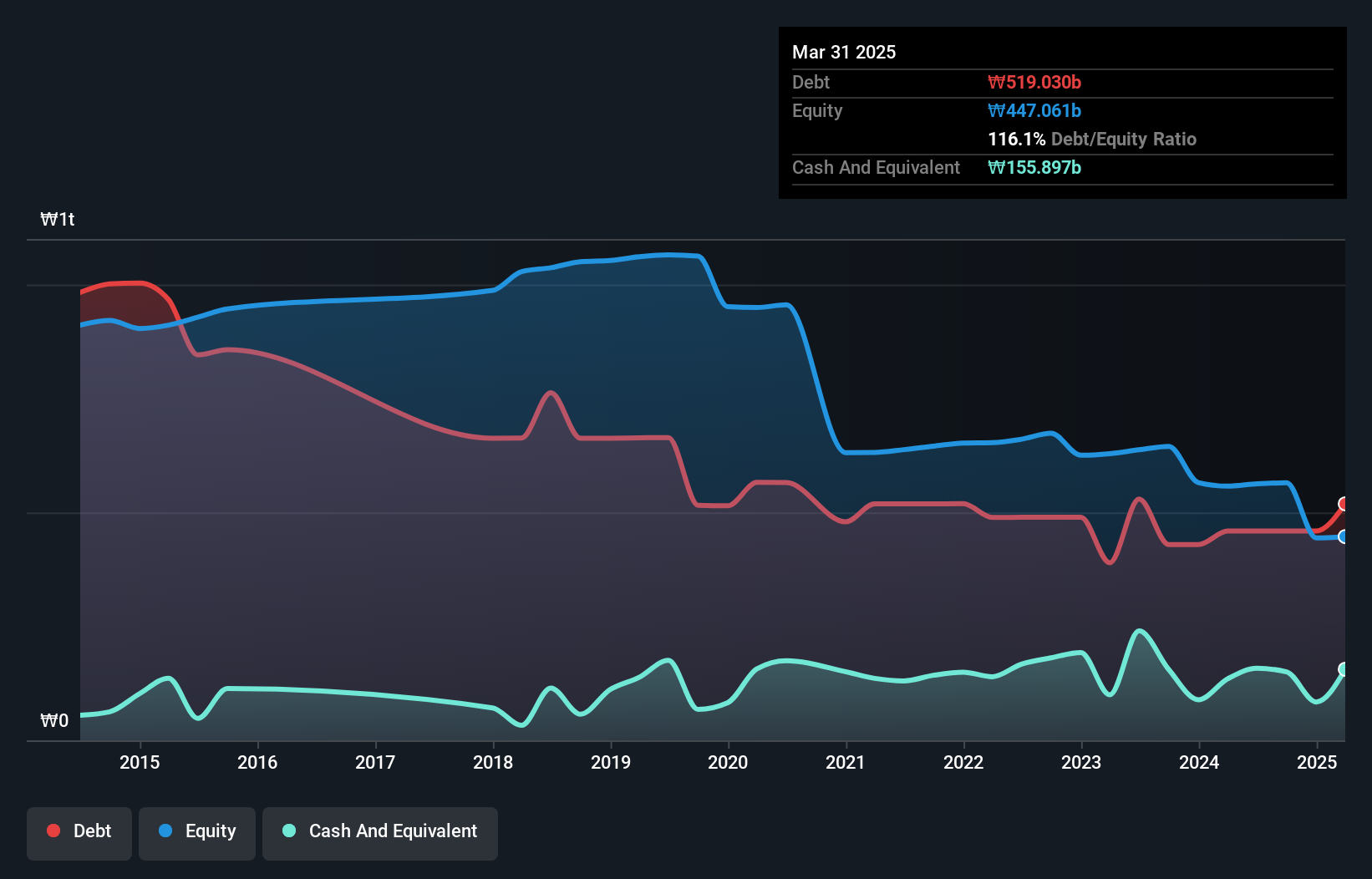Click the red Debt legend dot
Viewport: 1372px width, 879px height.
click(x=53, y=831)
